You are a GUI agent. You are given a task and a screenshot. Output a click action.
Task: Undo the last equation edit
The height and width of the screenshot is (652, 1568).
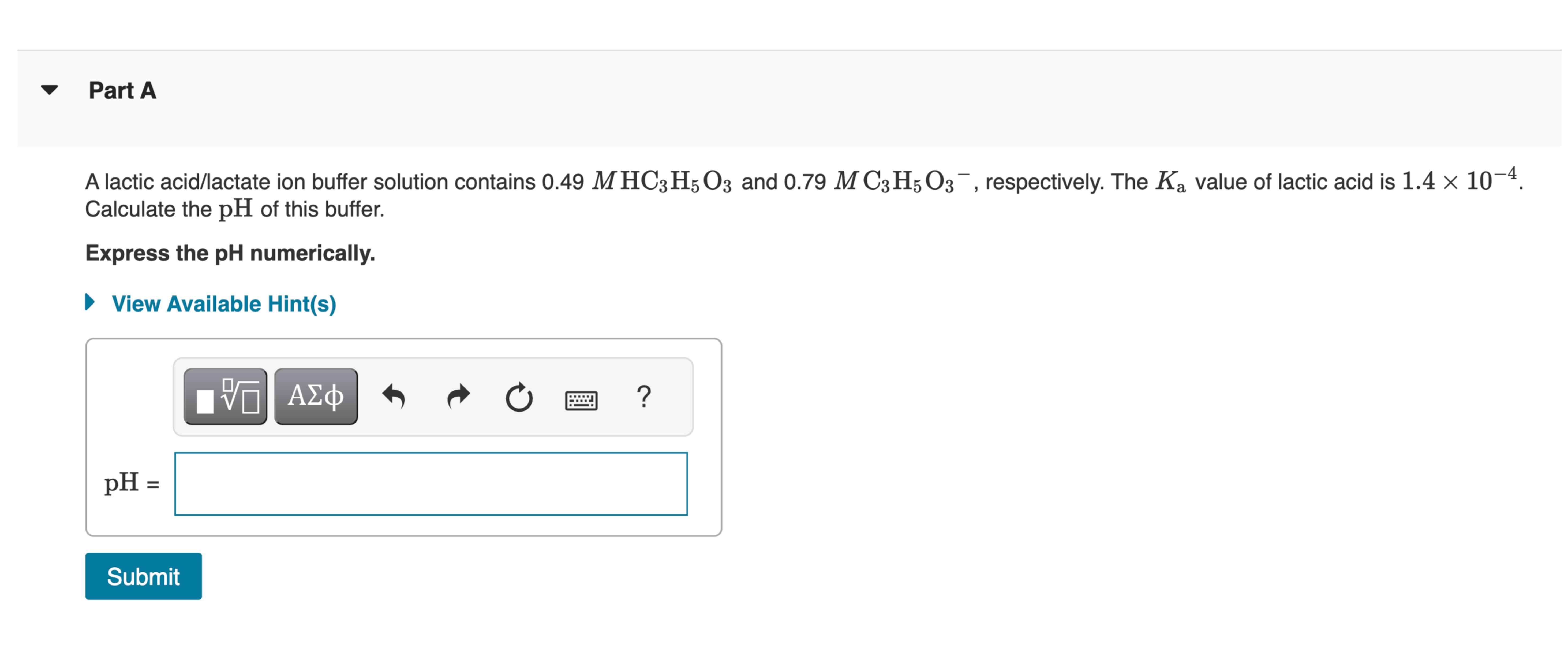click(x=394, y=397)
